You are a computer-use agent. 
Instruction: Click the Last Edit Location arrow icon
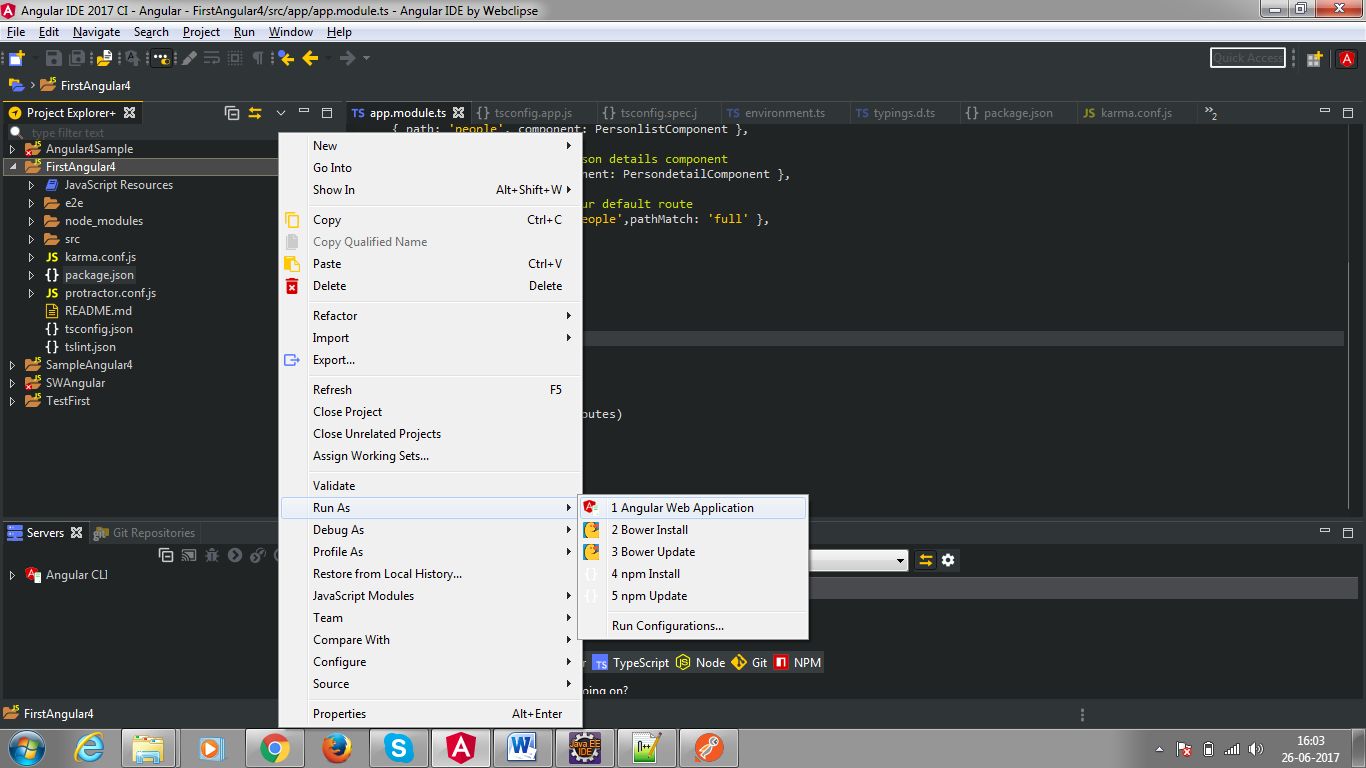pyautogui.click(x=286, y=58)
